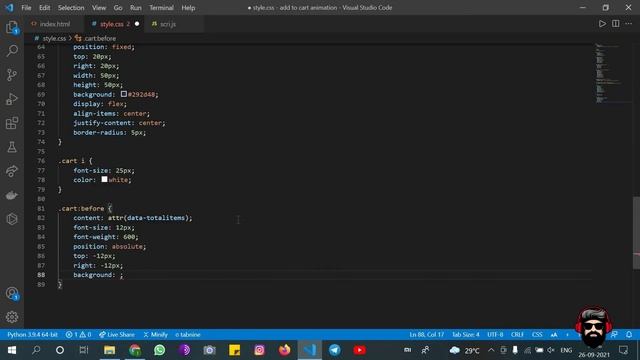Change the CRLF end of line sequence
The height and width of the screenshot is (360, 640).
[x=517, y=334]
